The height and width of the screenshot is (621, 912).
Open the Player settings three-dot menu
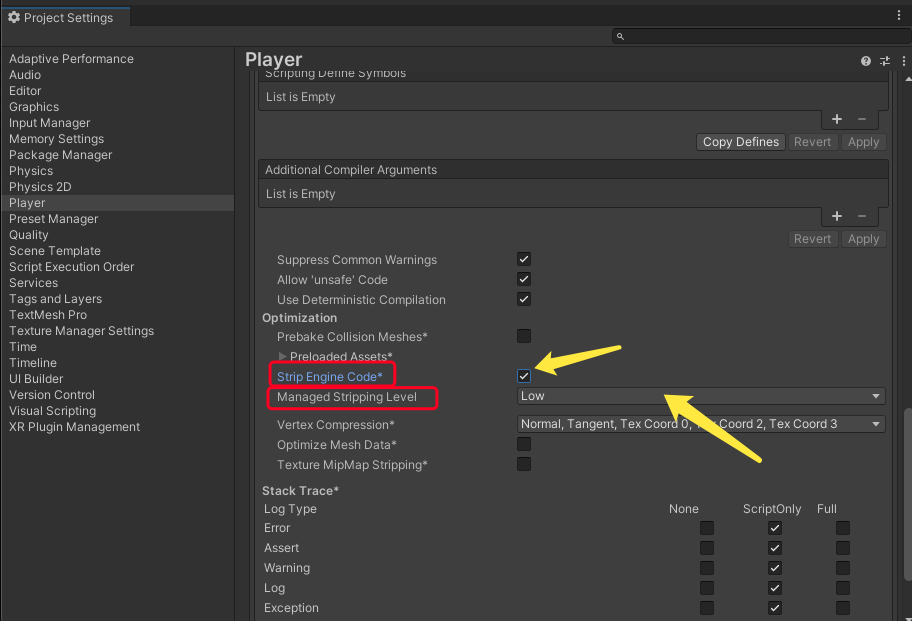pos(904,61)
